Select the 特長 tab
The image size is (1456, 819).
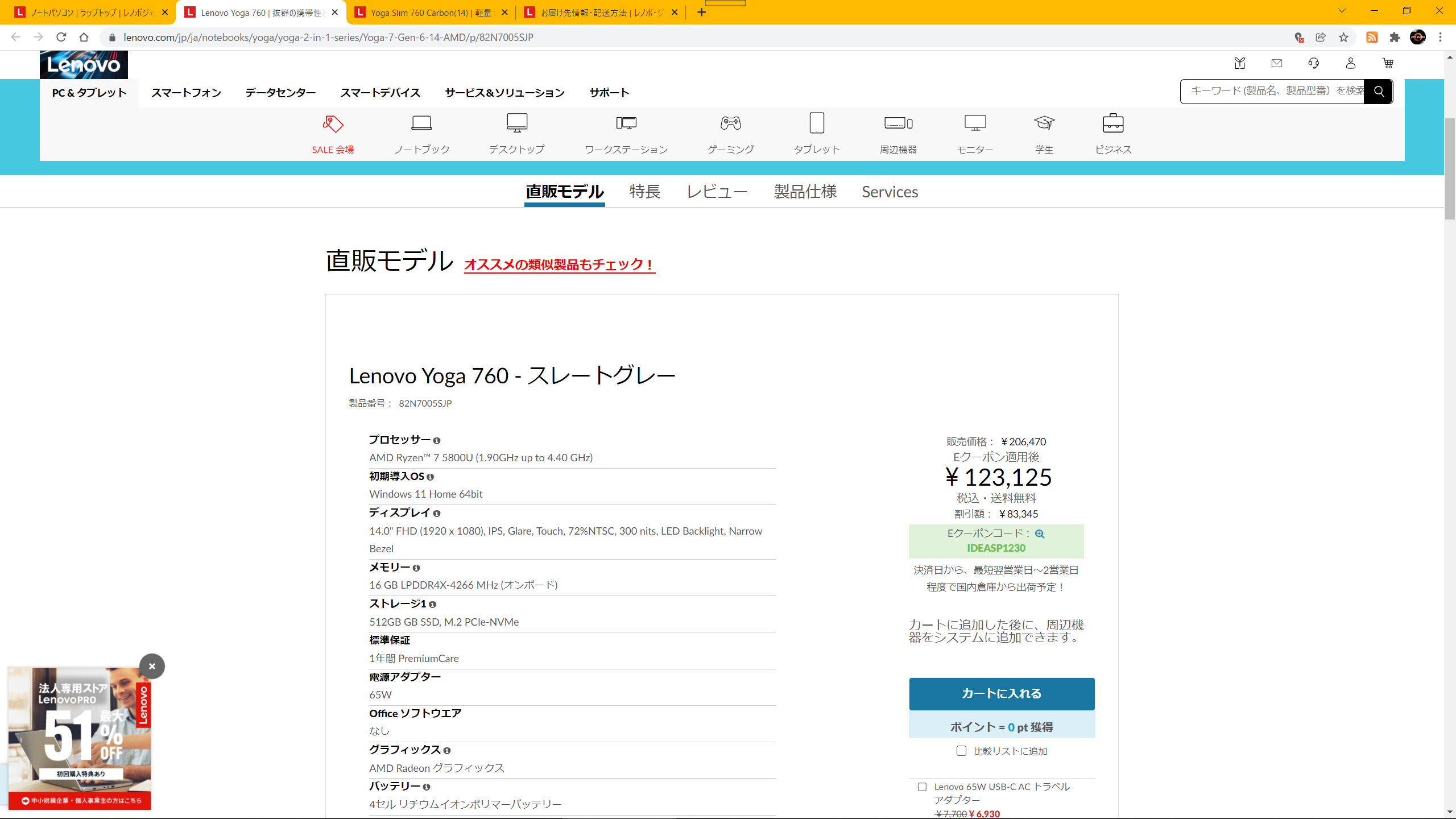point(645,192)
